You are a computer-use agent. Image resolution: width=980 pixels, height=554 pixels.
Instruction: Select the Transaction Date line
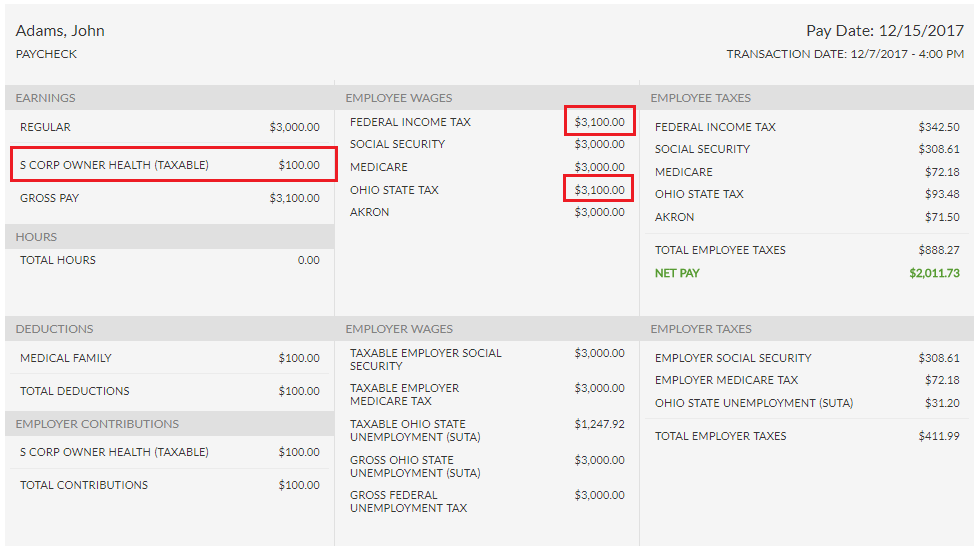[844, 54]
